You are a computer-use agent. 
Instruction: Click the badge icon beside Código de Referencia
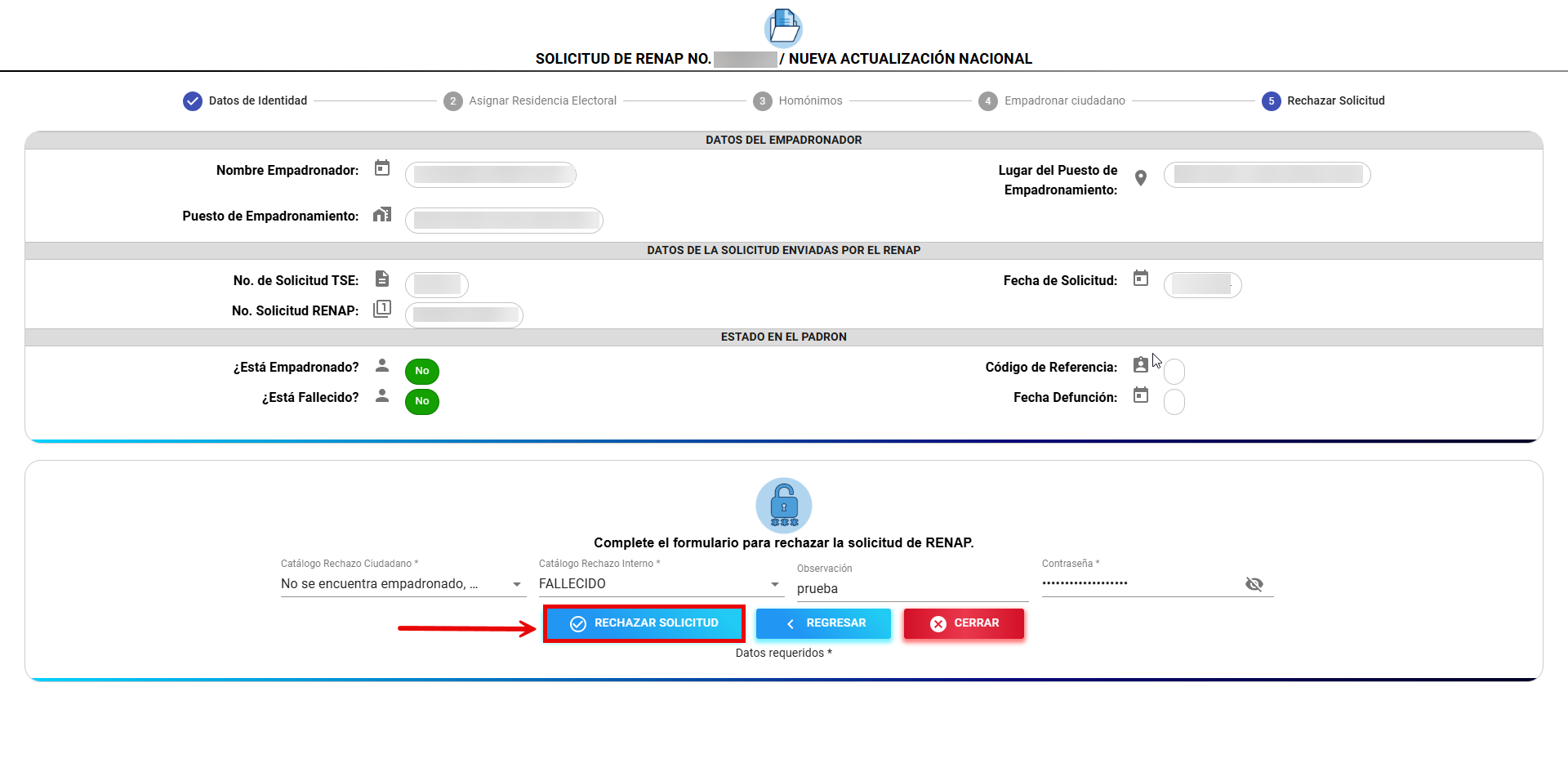[1141, 364]
